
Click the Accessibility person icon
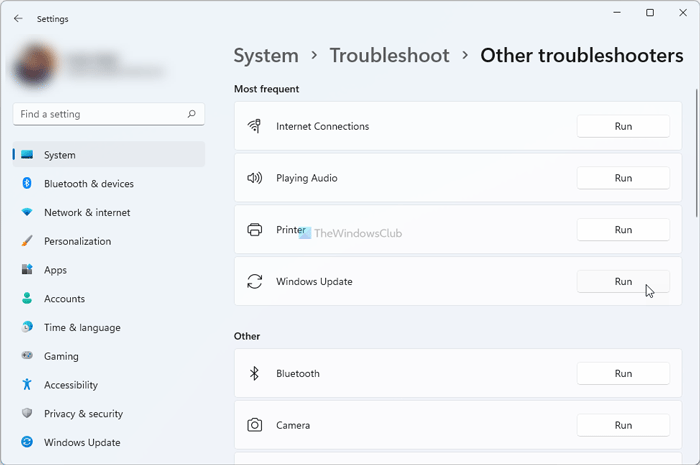(27, 385)
